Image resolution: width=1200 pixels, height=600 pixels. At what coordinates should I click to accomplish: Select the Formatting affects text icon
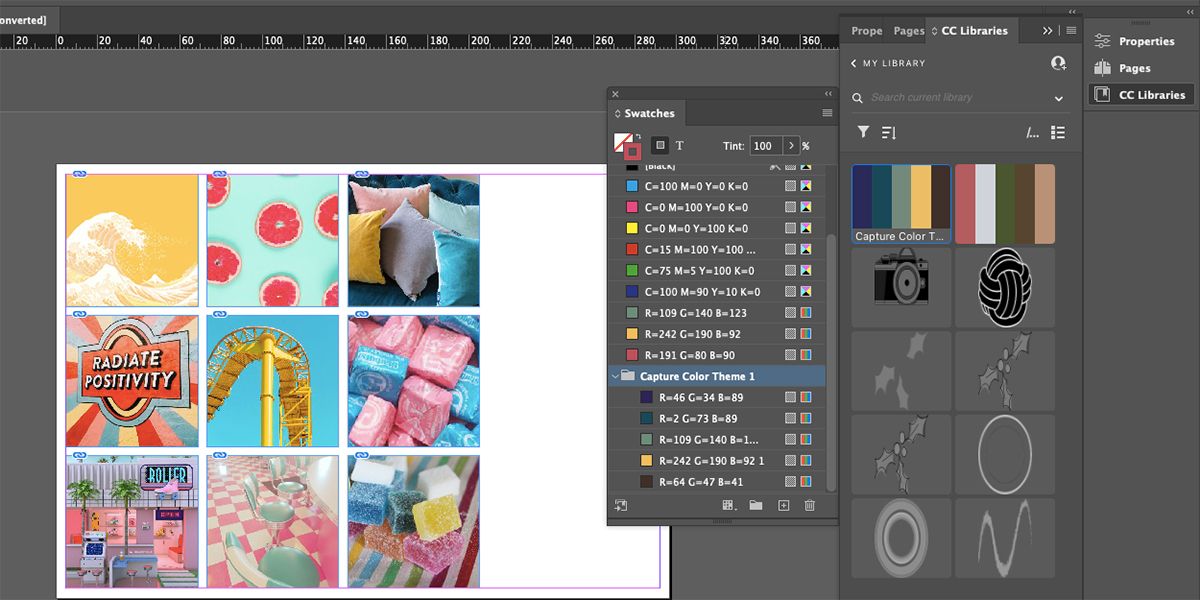[x=679, y=145]
